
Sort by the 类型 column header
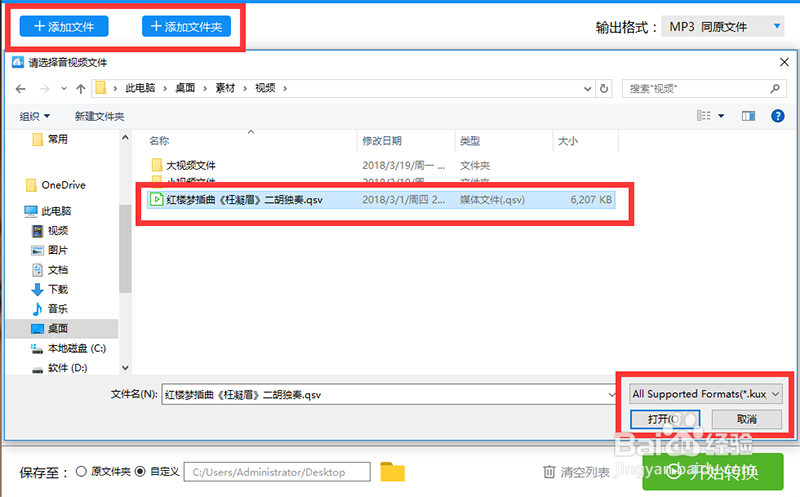tap(470, 141)
